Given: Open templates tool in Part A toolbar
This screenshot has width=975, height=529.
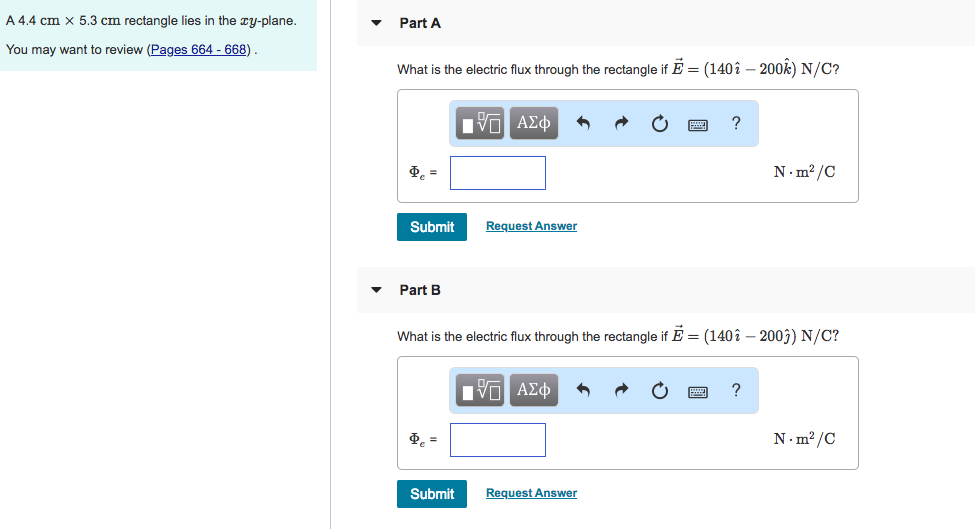Looking at the screenshot, I should [482, 123].
